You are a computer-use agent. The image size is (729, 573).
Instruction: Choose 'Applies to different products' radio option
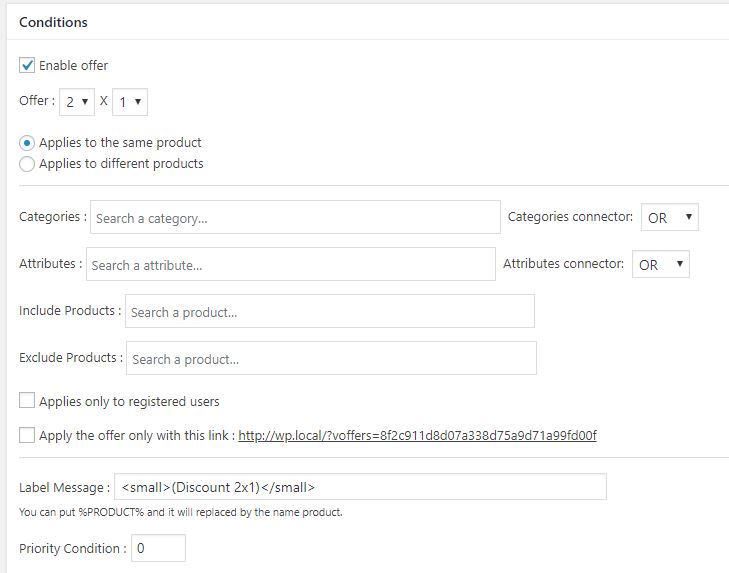pyautogui.click(x=27, y=164)
